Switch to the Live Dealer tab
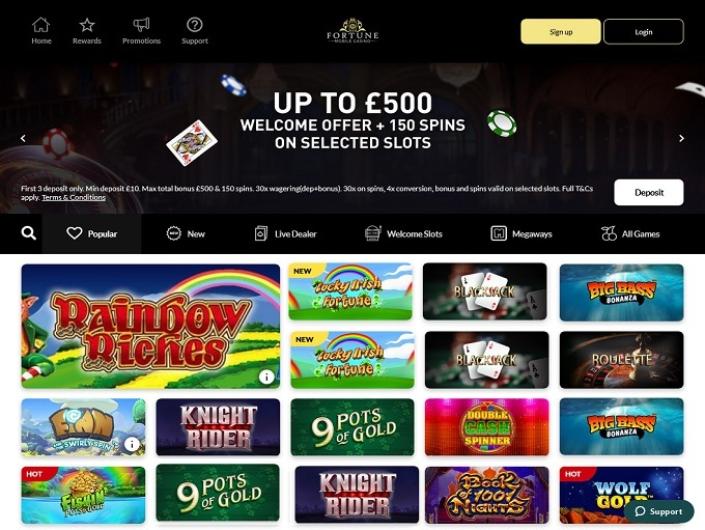 [x=285, y=234]
